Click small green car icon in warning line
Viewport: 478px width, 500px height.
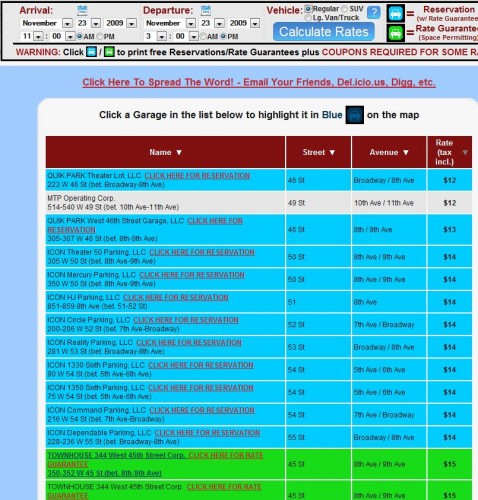coord(109,52)
